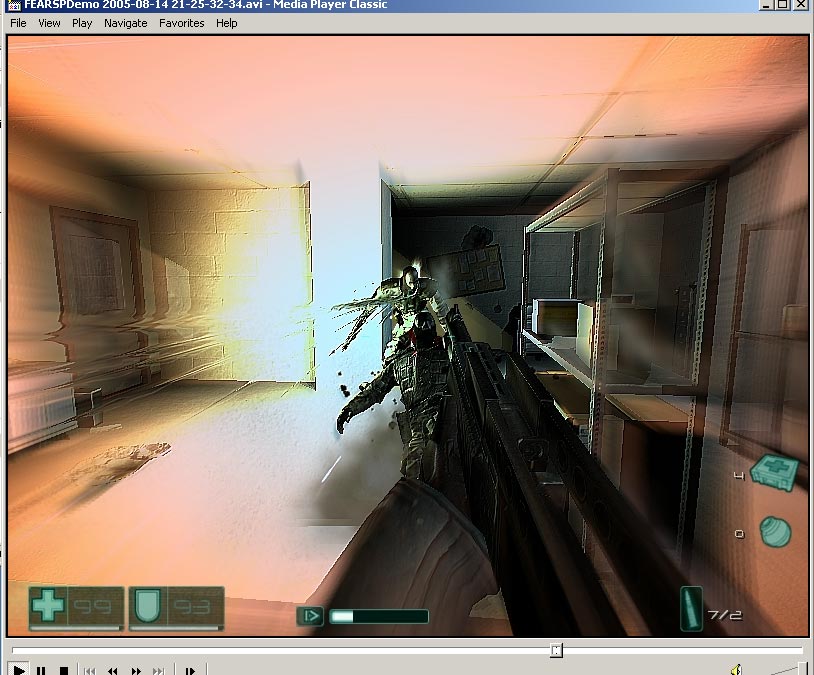Pause the video playback
The image size is (814, 675).
[x=41, y=670]
